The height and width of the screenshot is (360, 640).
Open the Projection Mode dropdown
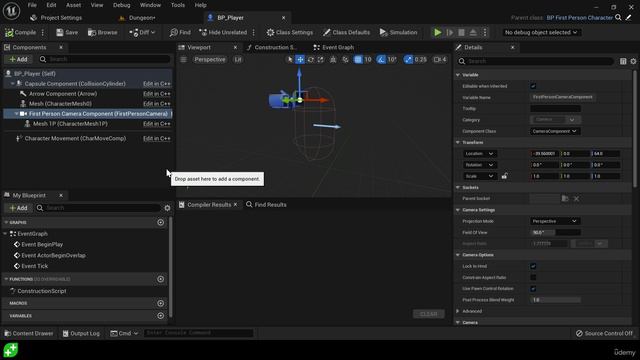coord(554,221)
